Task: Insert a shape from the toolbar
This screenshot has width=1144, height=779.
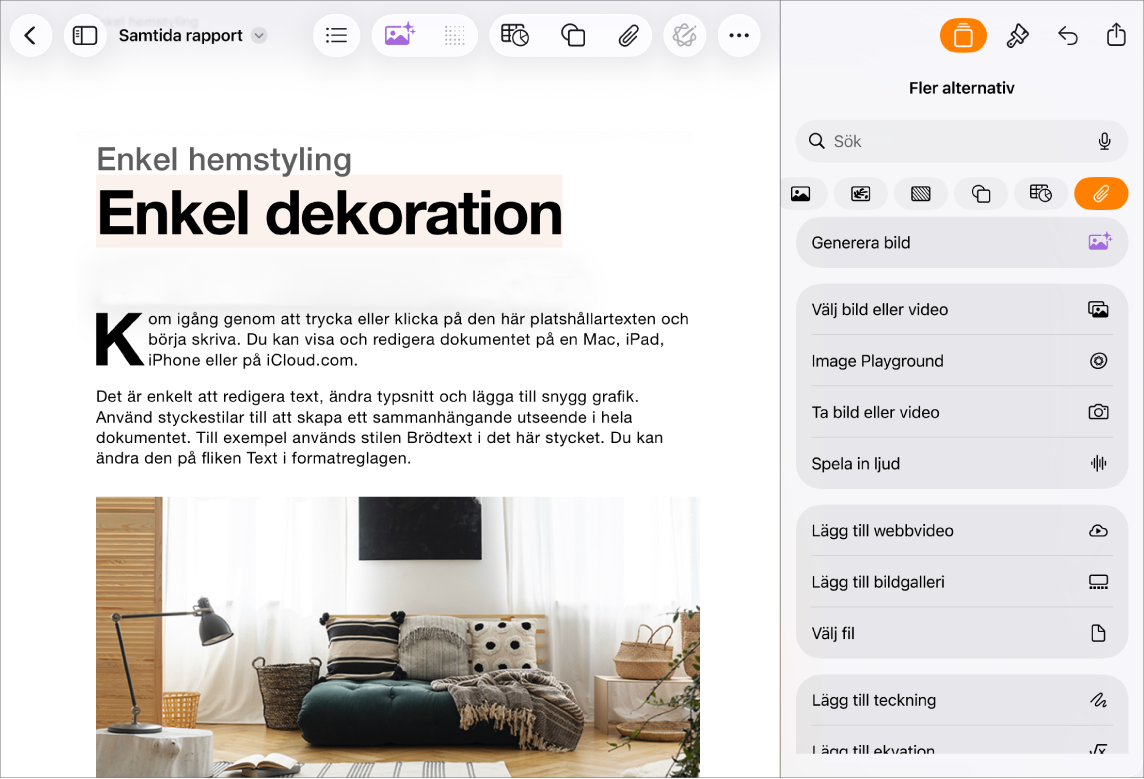Action: (573, 35)
